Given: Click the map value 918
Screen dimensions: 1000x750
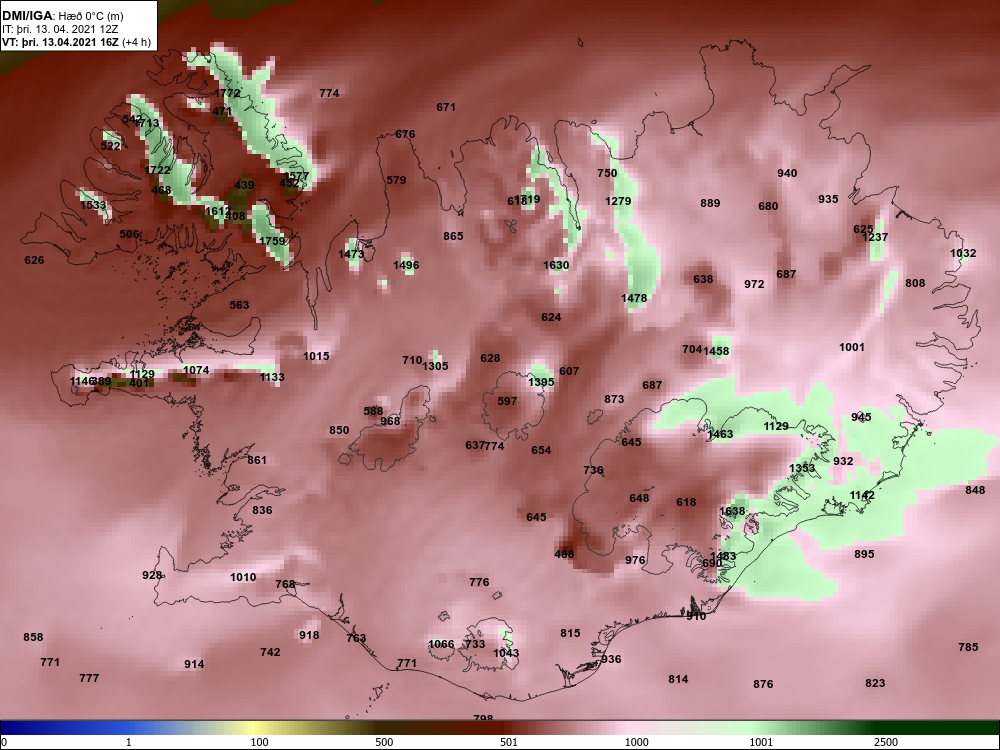Looking at the screenshot, I should click(x=309, y=635).
